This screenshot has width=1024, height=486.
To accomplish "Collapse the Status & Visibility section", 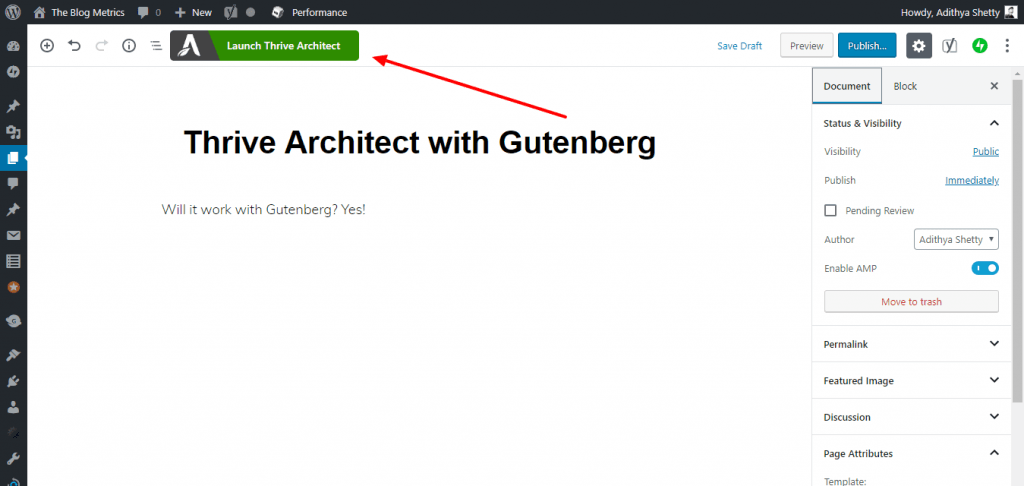I will pos(994,123).
